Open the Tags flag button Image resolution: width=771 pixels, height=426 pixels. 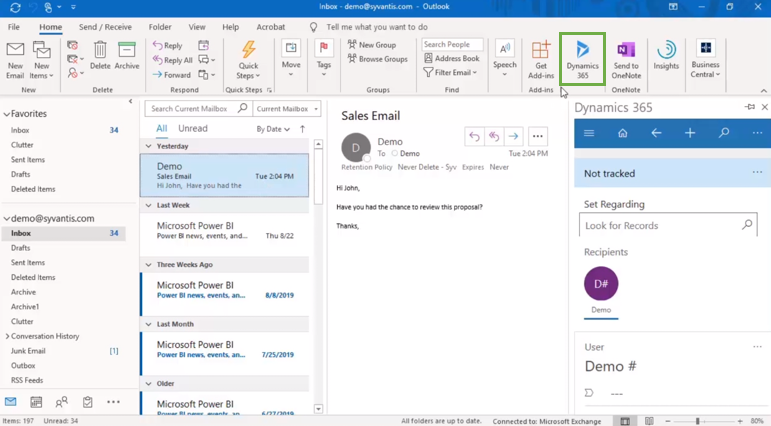[324, 59]
